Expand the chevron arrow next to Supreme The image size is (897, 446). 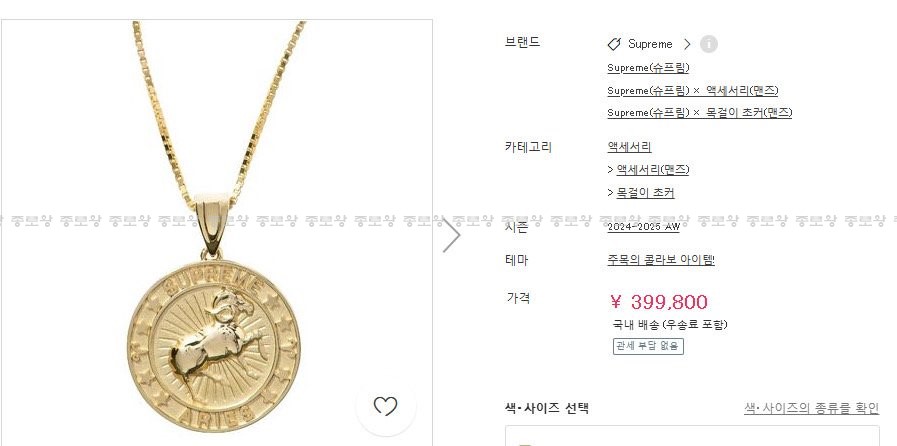click(x=687, y=44)
